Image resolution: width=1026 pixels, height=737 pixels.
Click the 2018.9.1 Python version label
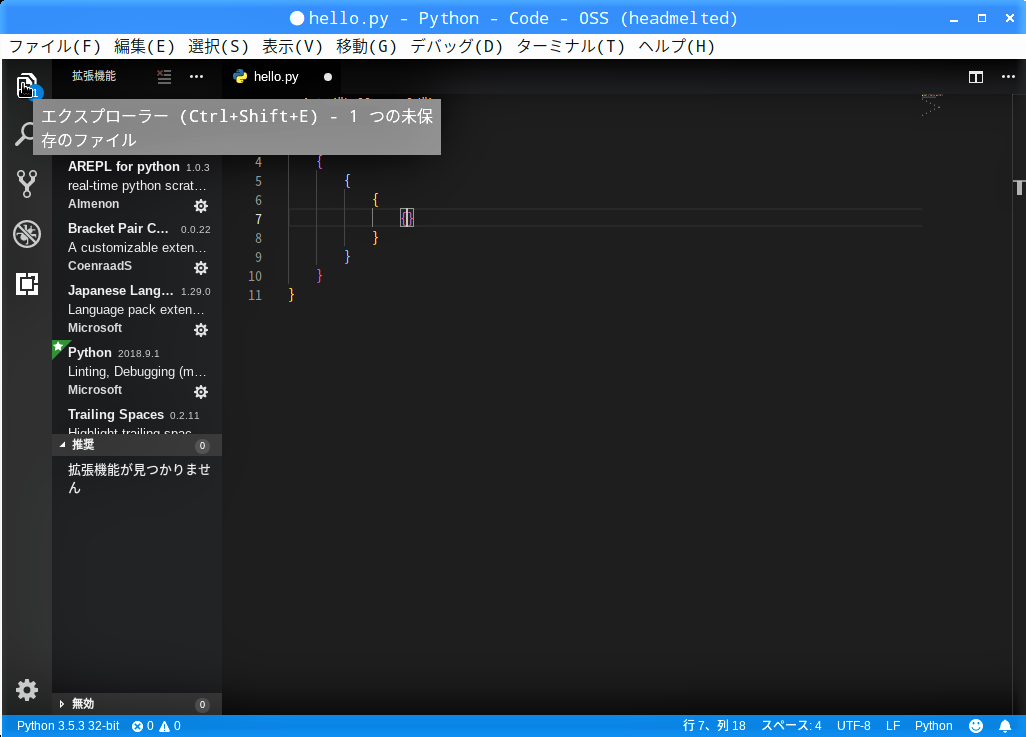pos(139,353)
